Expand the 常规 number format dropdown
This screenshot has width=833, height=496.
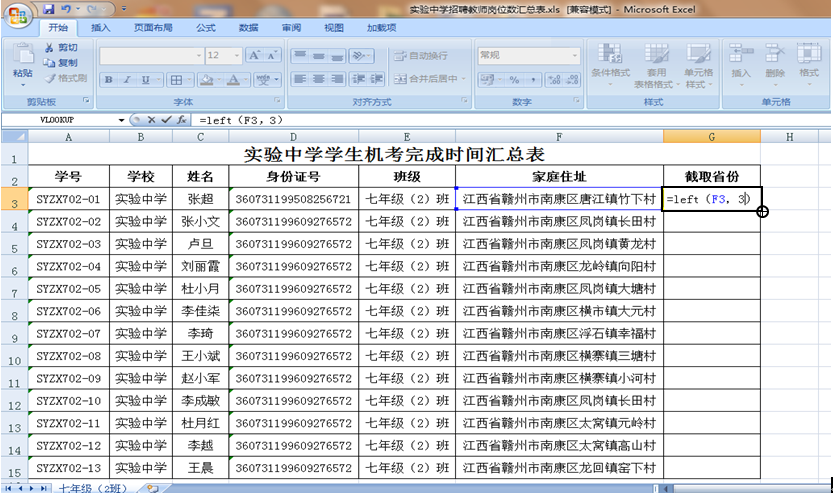pos(574,55)
